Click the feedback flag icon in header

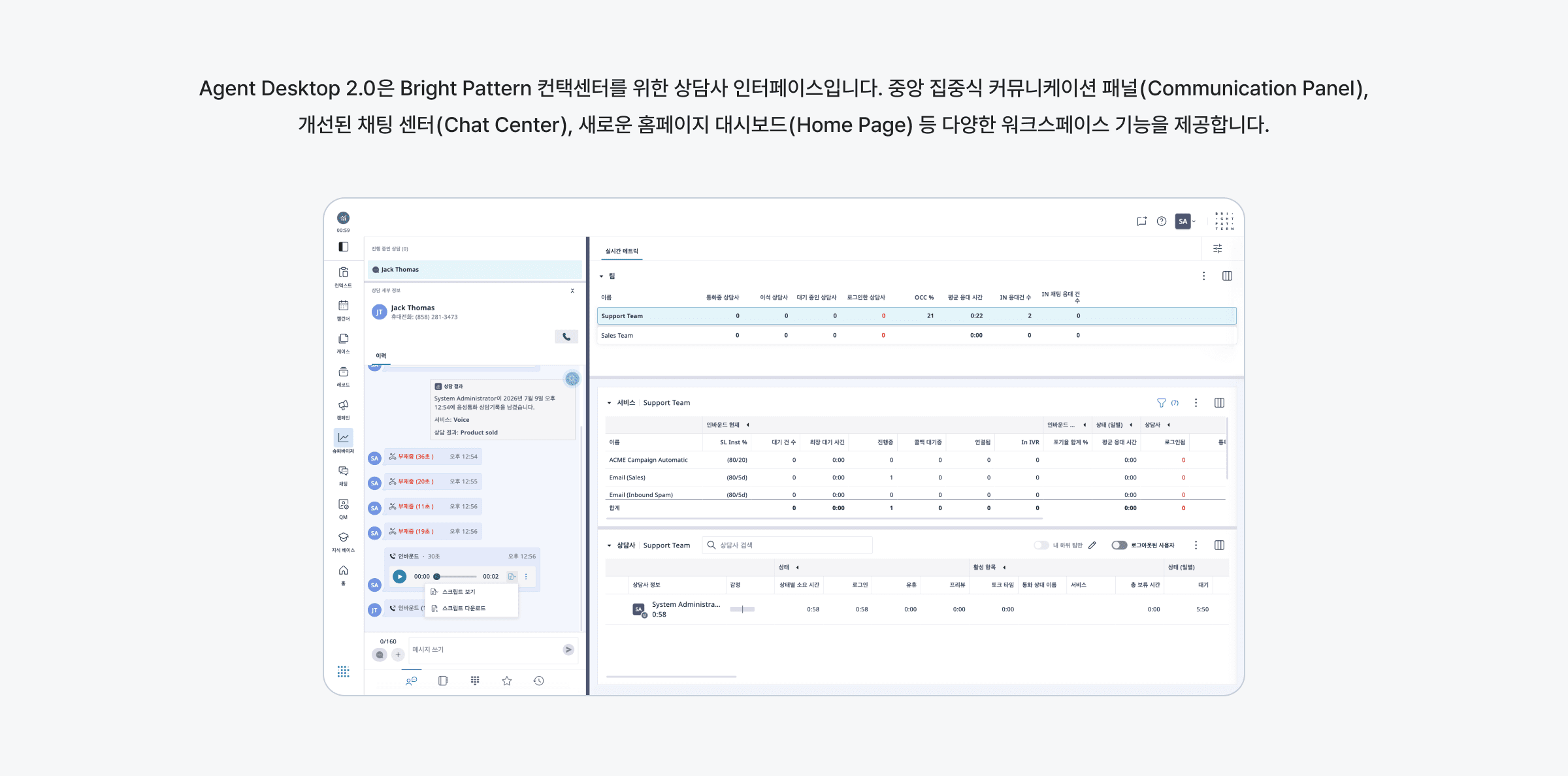click(x=1141, y=221)
